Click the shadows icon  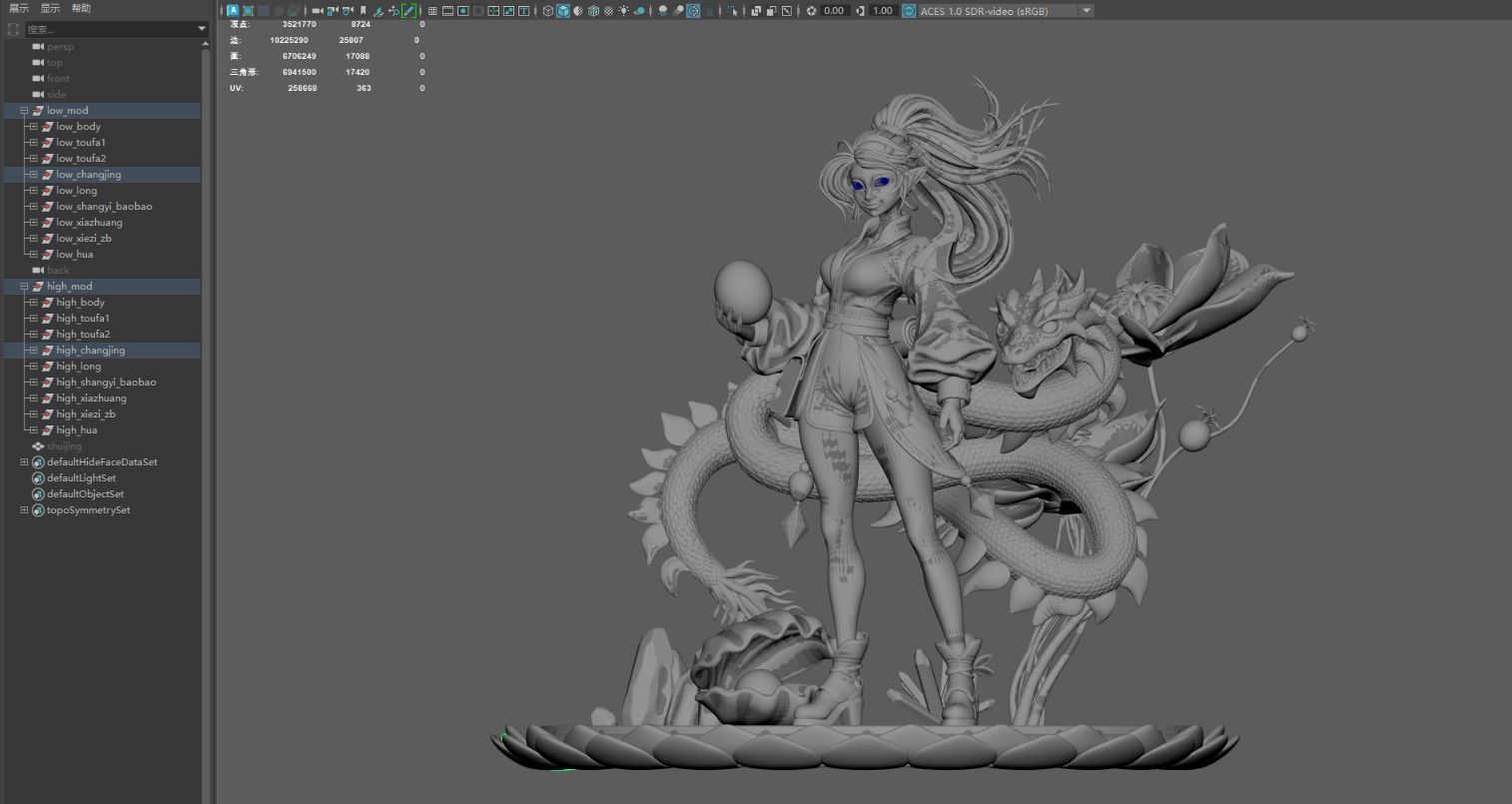(x=639, y=11)
